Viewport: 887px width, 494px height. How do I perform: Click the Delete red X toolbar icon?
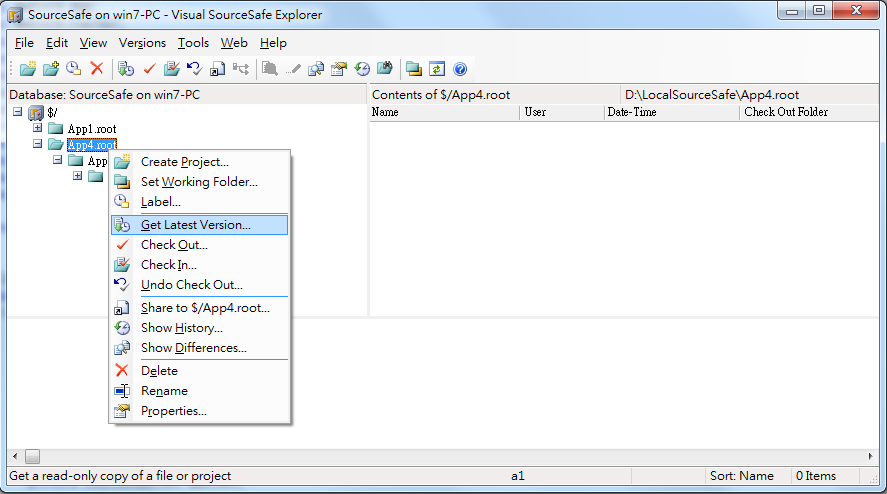pyautogui.click(x=97, y=68)
